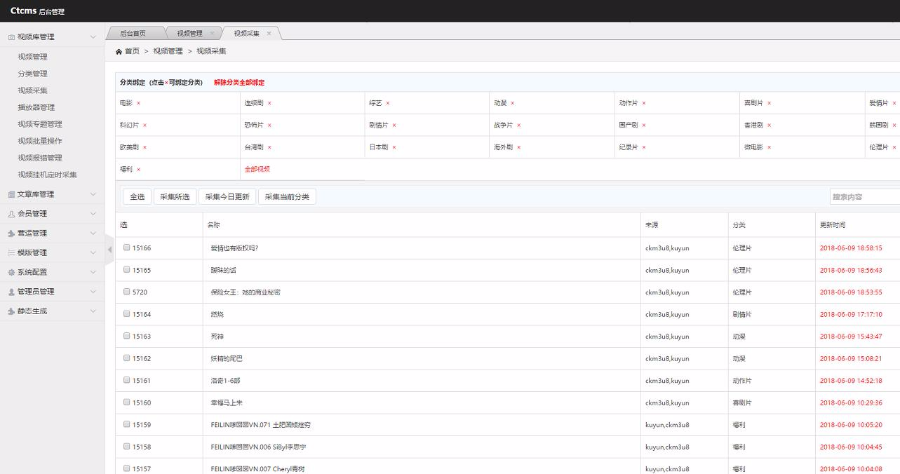This screenshot has width=900, height=474.
Task: Click the 会员管理 user icon
Action: (11, 214)
